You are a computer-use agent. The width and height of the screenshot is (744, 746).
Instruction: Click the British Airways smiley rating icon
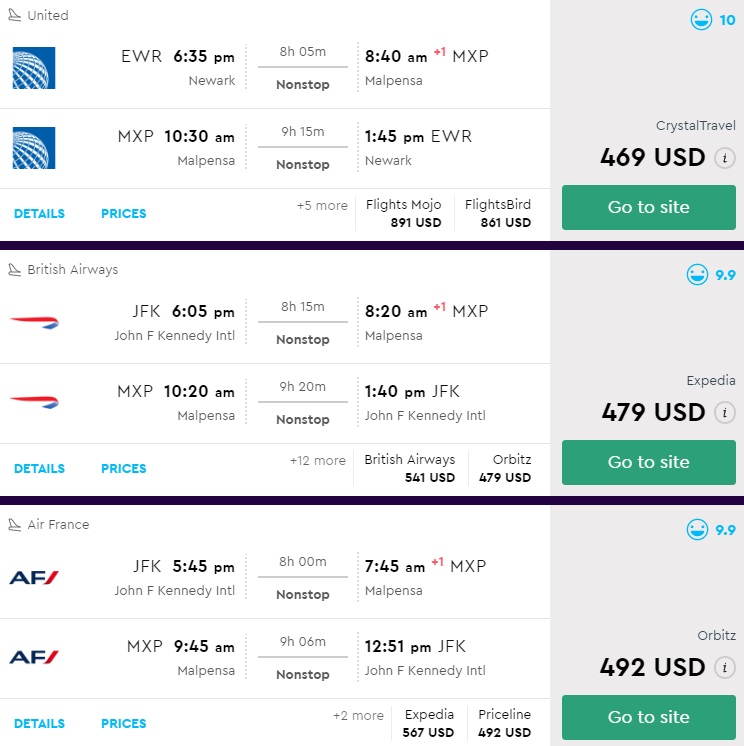(x=698, y=275)
